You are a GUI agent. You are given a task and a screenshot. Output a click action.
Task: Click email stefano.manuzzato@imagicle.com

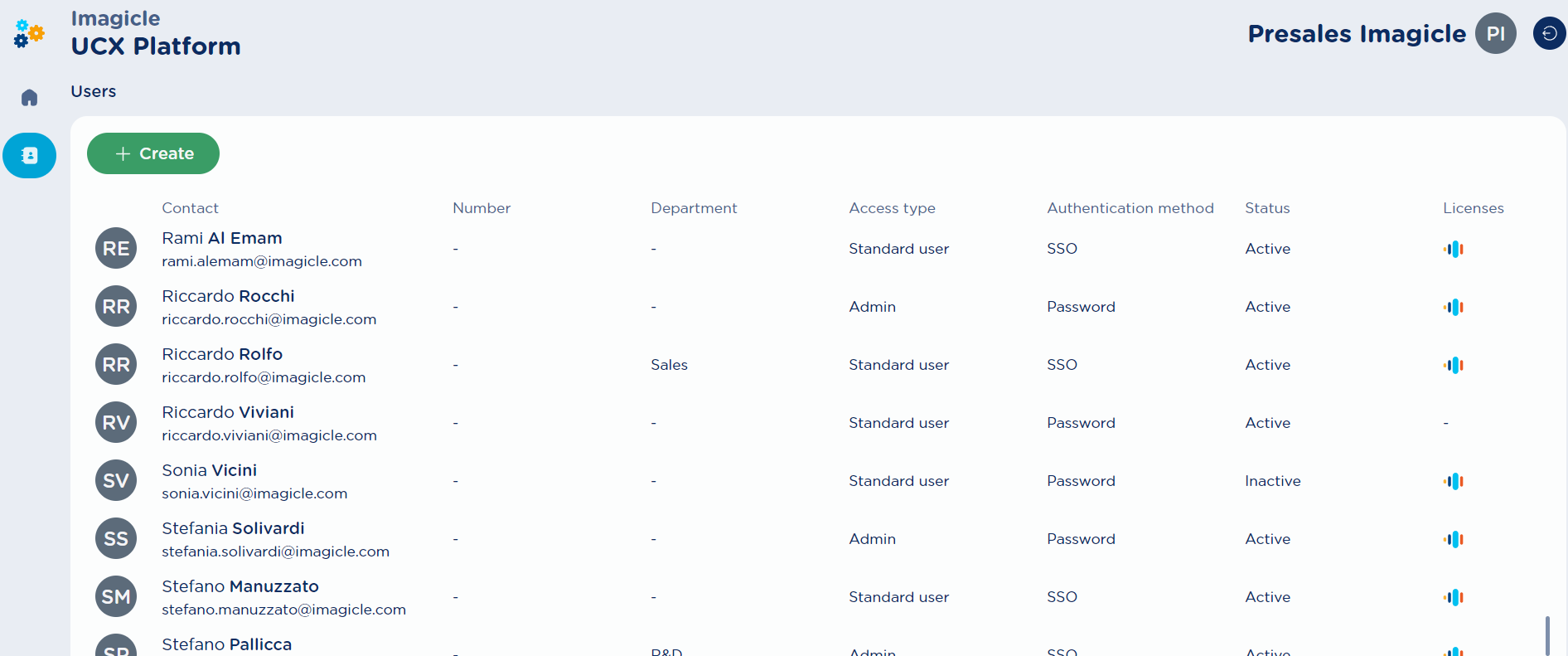tap(283, 610)
